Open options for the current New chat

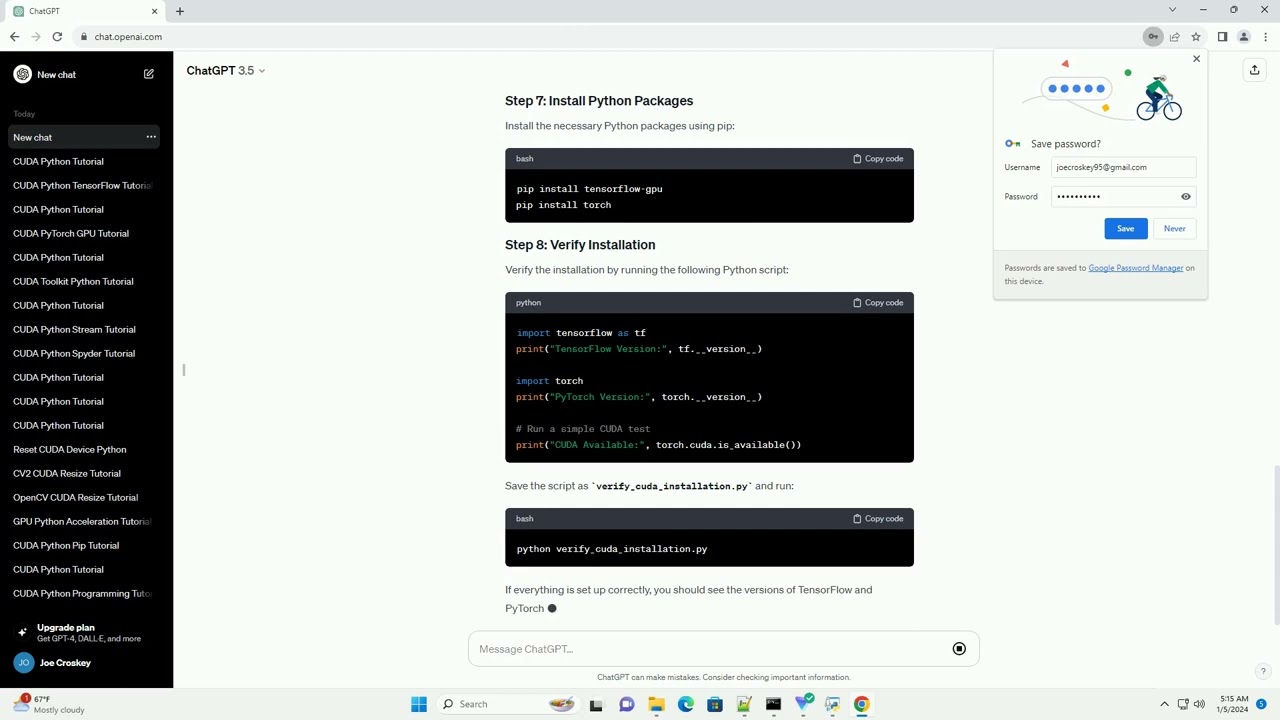[x=151, y=137]
